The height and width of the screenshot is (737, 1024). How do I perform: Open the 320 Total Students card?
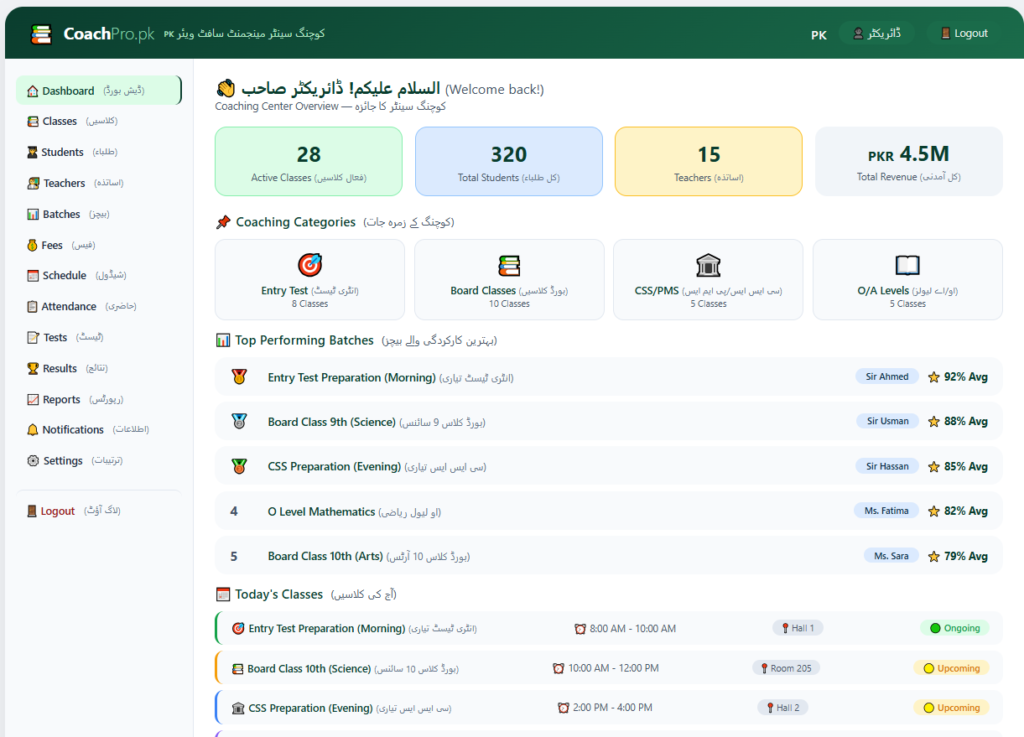point(509,161)
